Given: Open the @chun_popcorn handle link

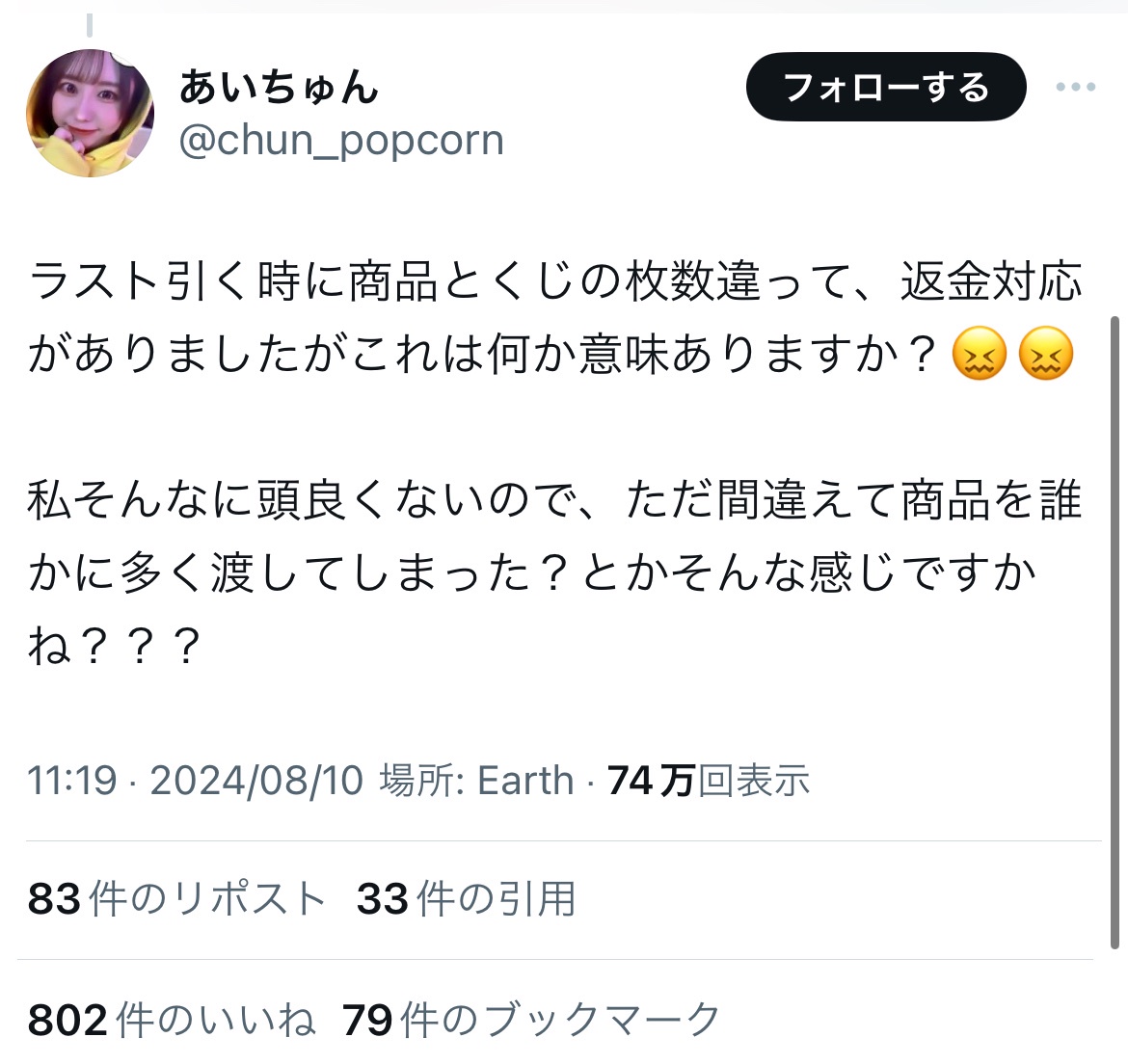Looking at the screenshot, I should pyautogui.click(x=341, y=140).
